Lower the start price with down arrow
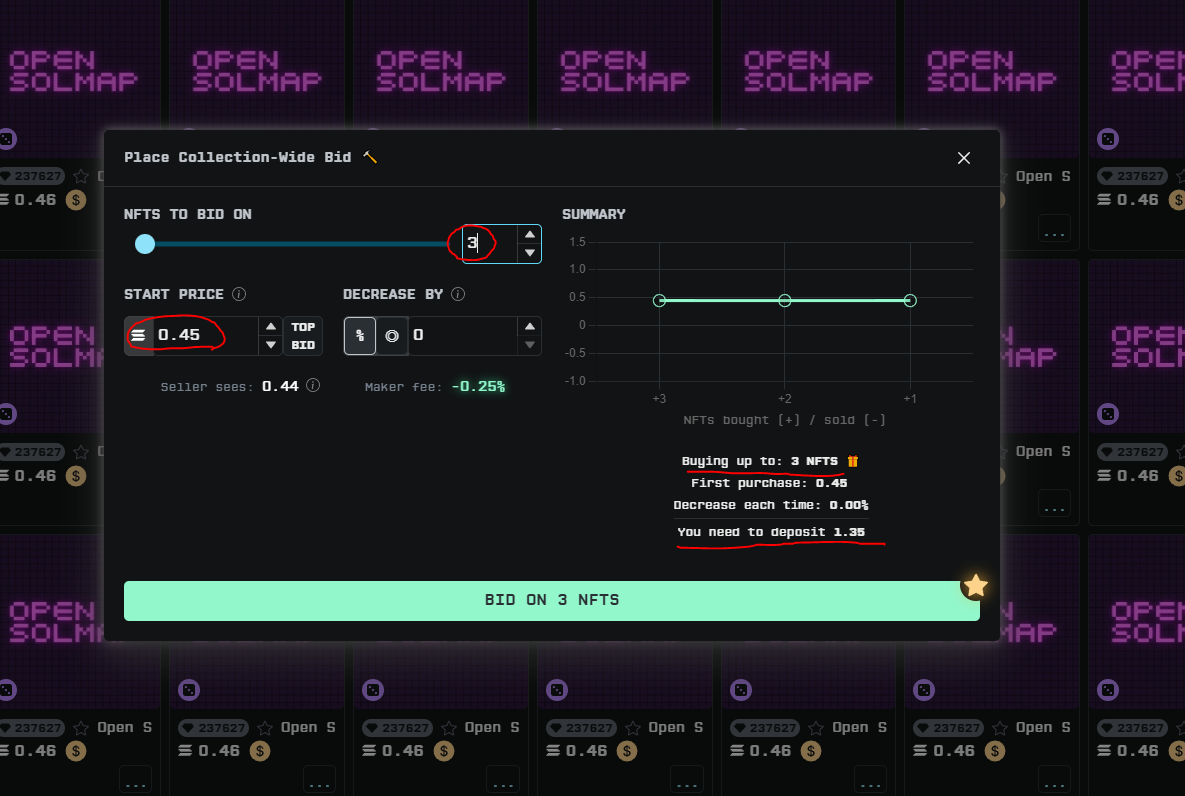Image resolution: width=1185 pixels, height=796 pixels. [x=271, y=345]
